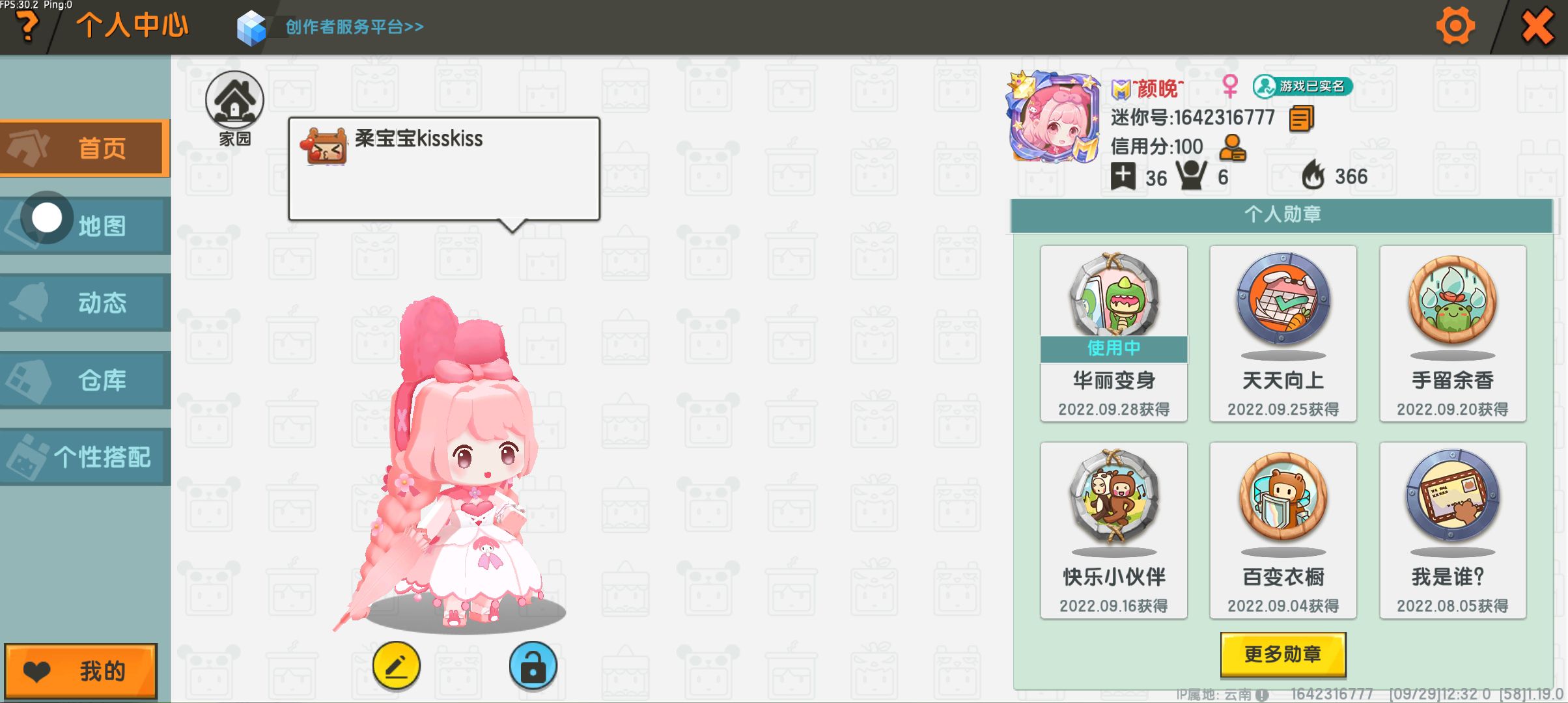Open the 创作者服务平台 link
The height and width of the screenshot is (703, 1568).
pyautogui.click(x=354, y=27)
